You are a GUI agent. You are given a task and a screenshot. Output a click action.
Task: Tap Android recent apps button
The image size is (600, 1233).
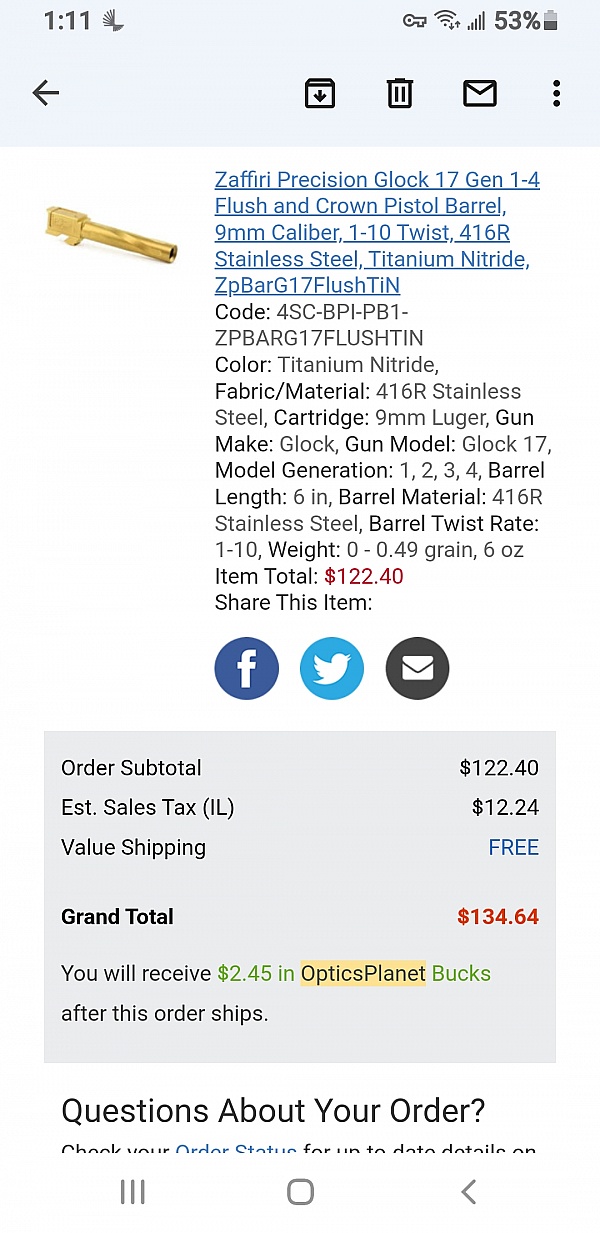click(133, 1192)
